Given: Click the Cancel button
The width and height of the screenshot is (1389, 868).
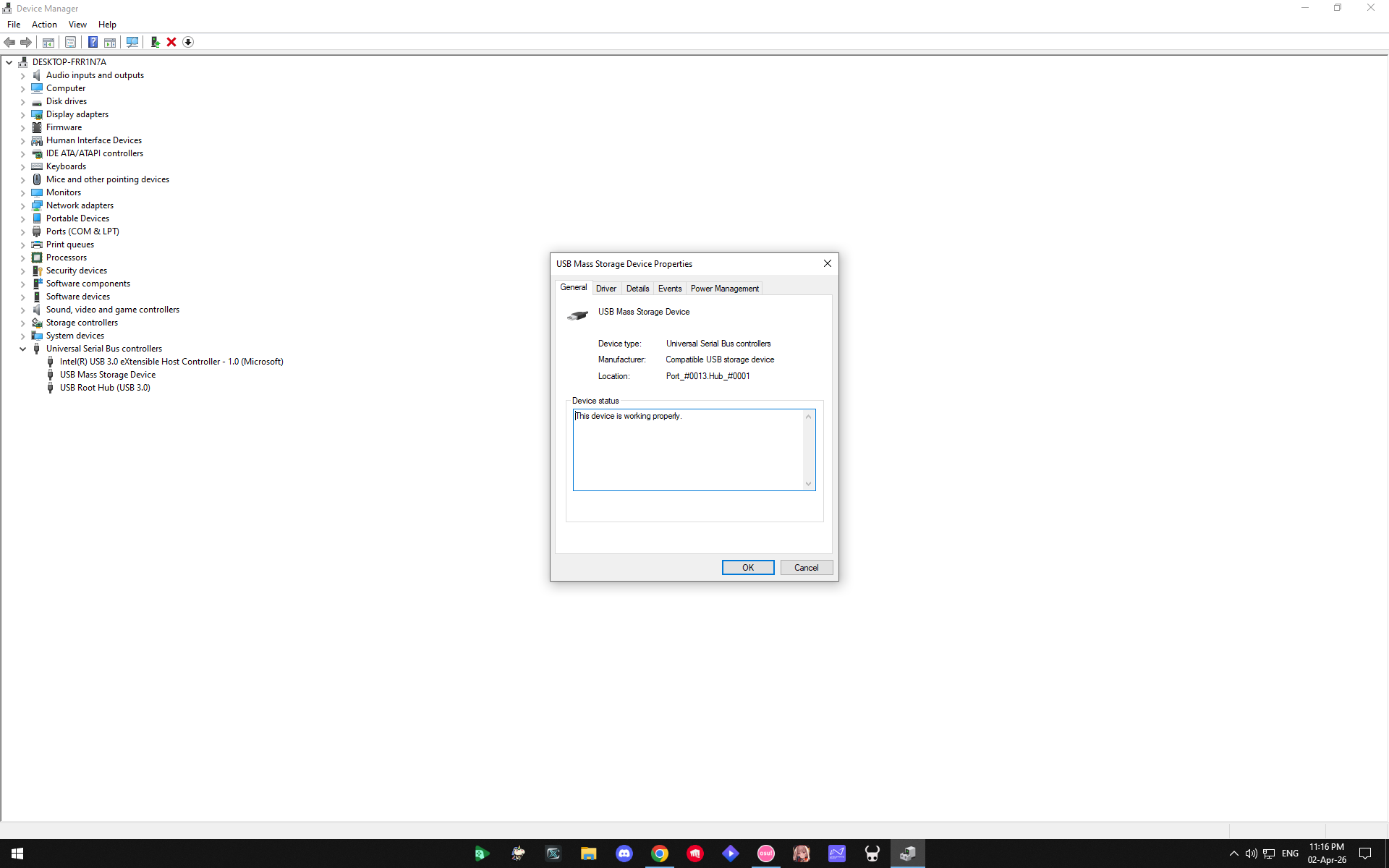Looking at the screenshot, I should click(806, 567).
